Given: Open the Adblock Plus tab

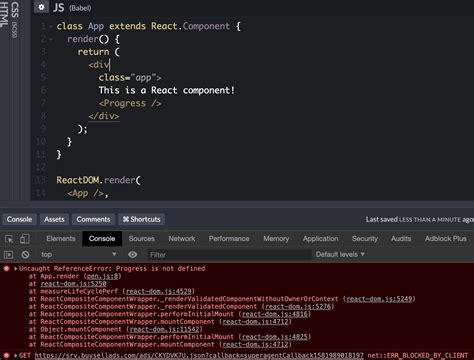Looking at the screenshot, I should pos(445,239).
